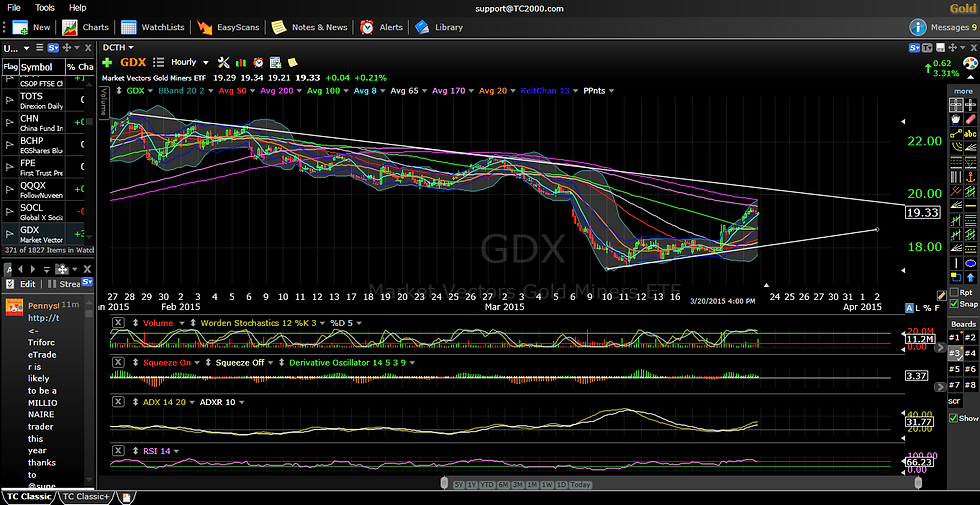Screen dimensions: 980x505
Task: Click the alarm clock alert icon on chart toolbar
Action: 258,62
